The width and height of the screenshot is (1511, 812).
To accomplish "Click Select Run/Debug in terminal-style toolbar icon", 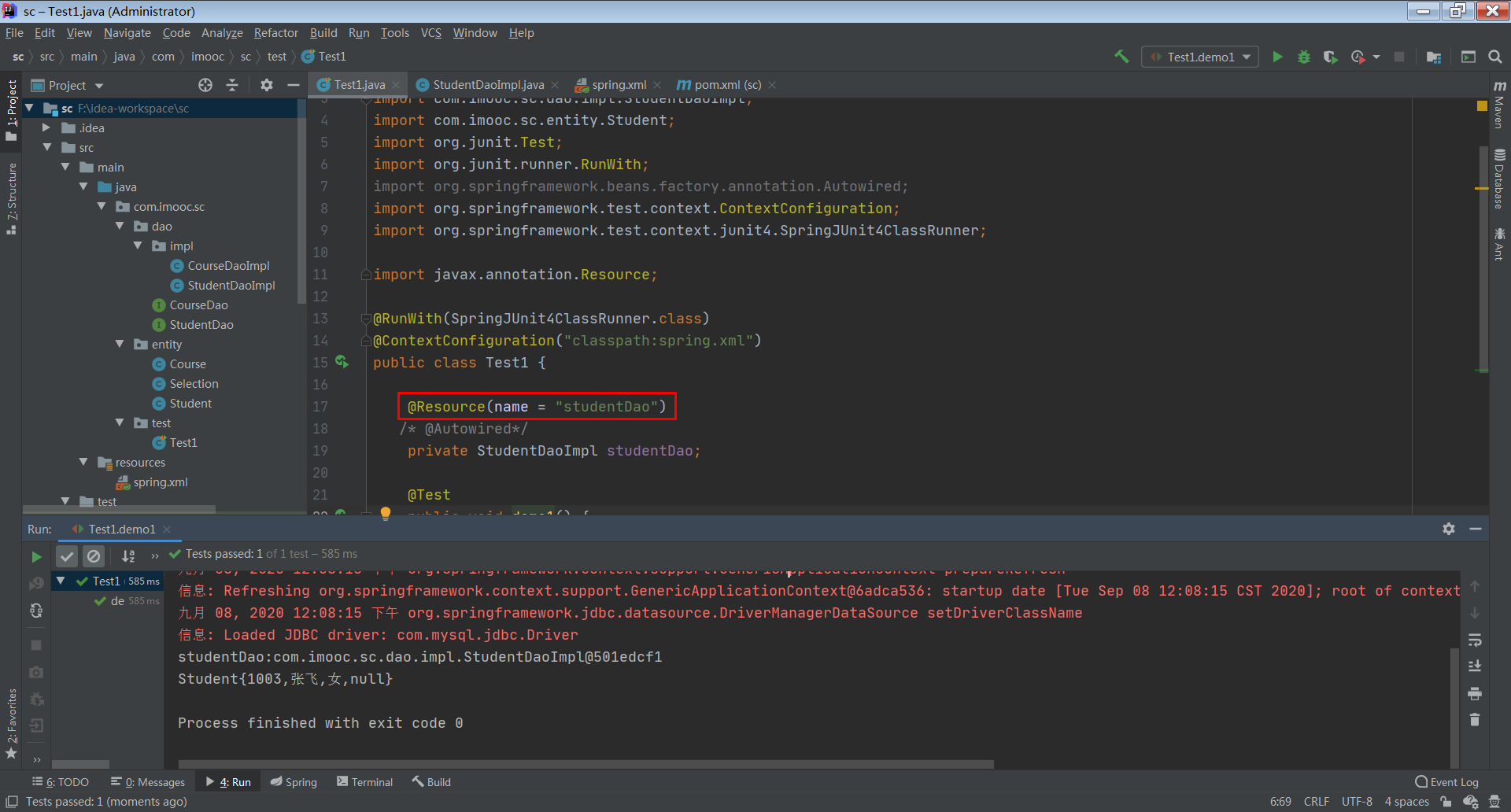I will click(1469, 57).
